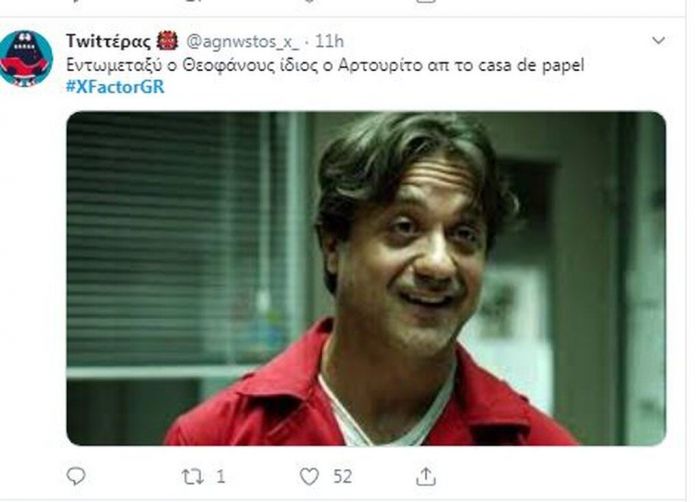This screenshot has height=502, width=700.
Task: Click the Twittέρας display name
Action: 108,42
